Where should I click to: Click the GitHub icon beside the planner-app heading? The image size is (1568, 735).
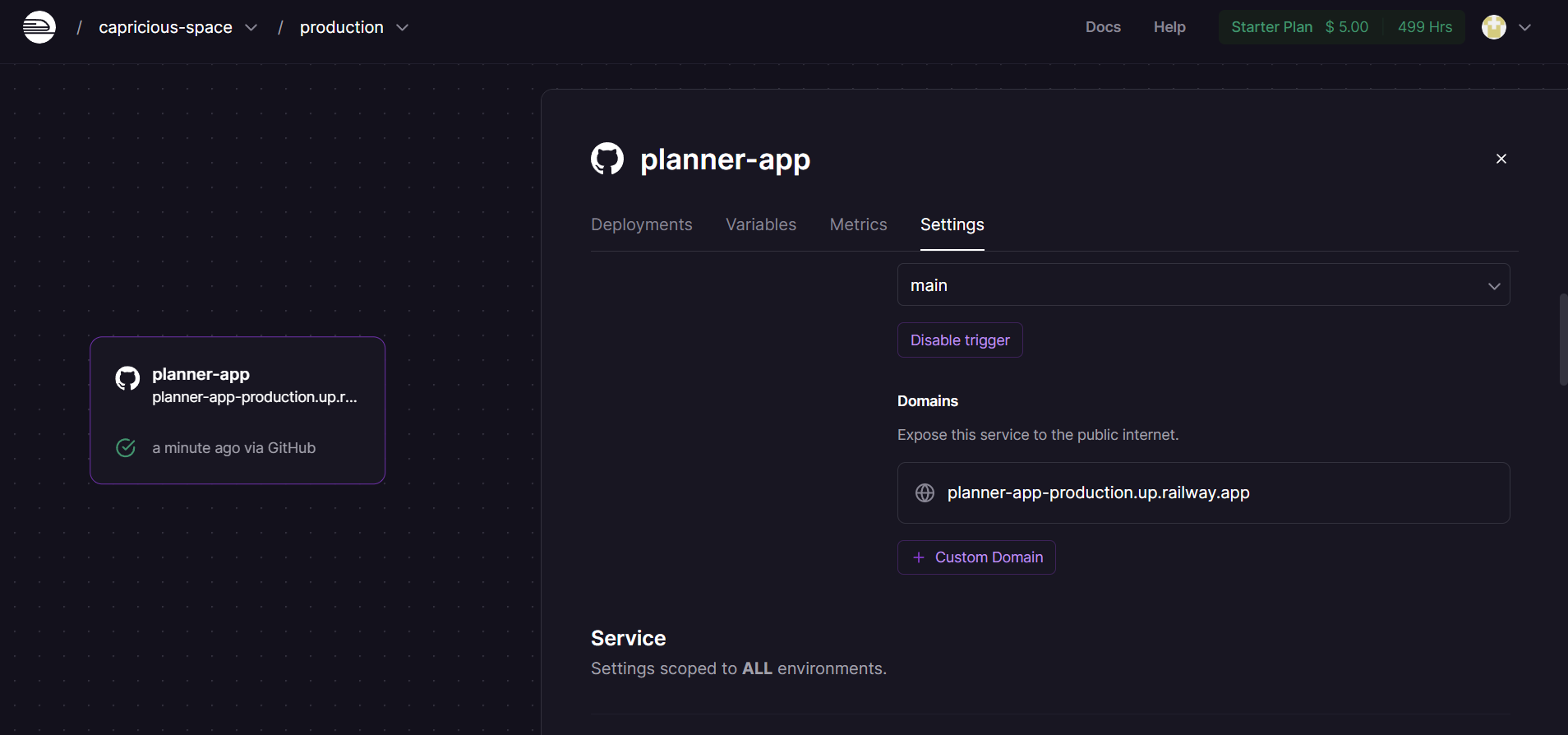pos(607,159)
